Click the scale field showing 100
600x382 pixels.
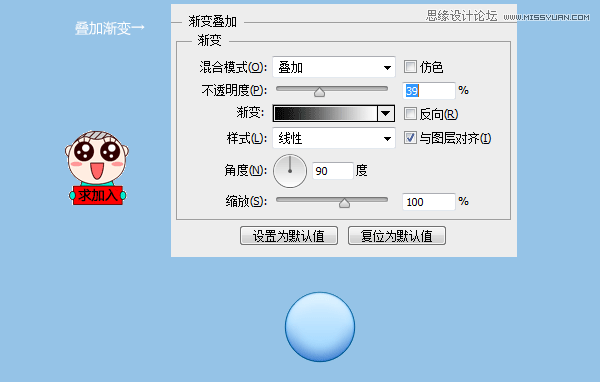[x=429, y=202]
